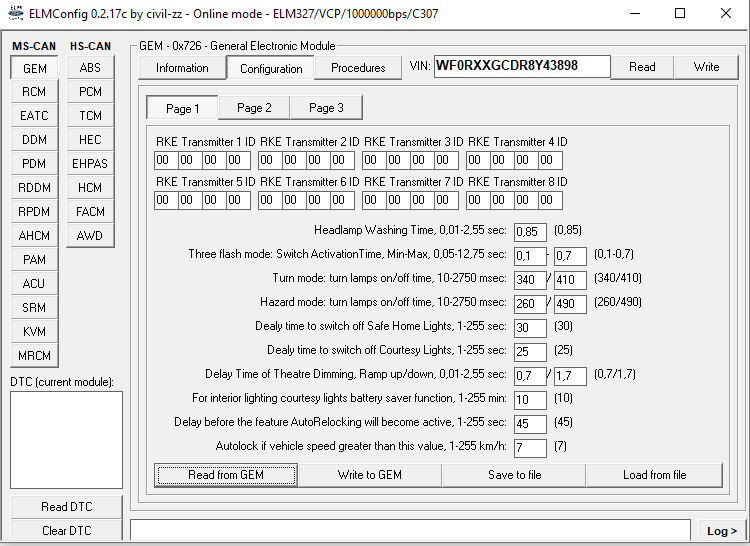This screenshot has width=750, height=546.
Task: Switch to the Information tab
Action: tap(182, 68)
